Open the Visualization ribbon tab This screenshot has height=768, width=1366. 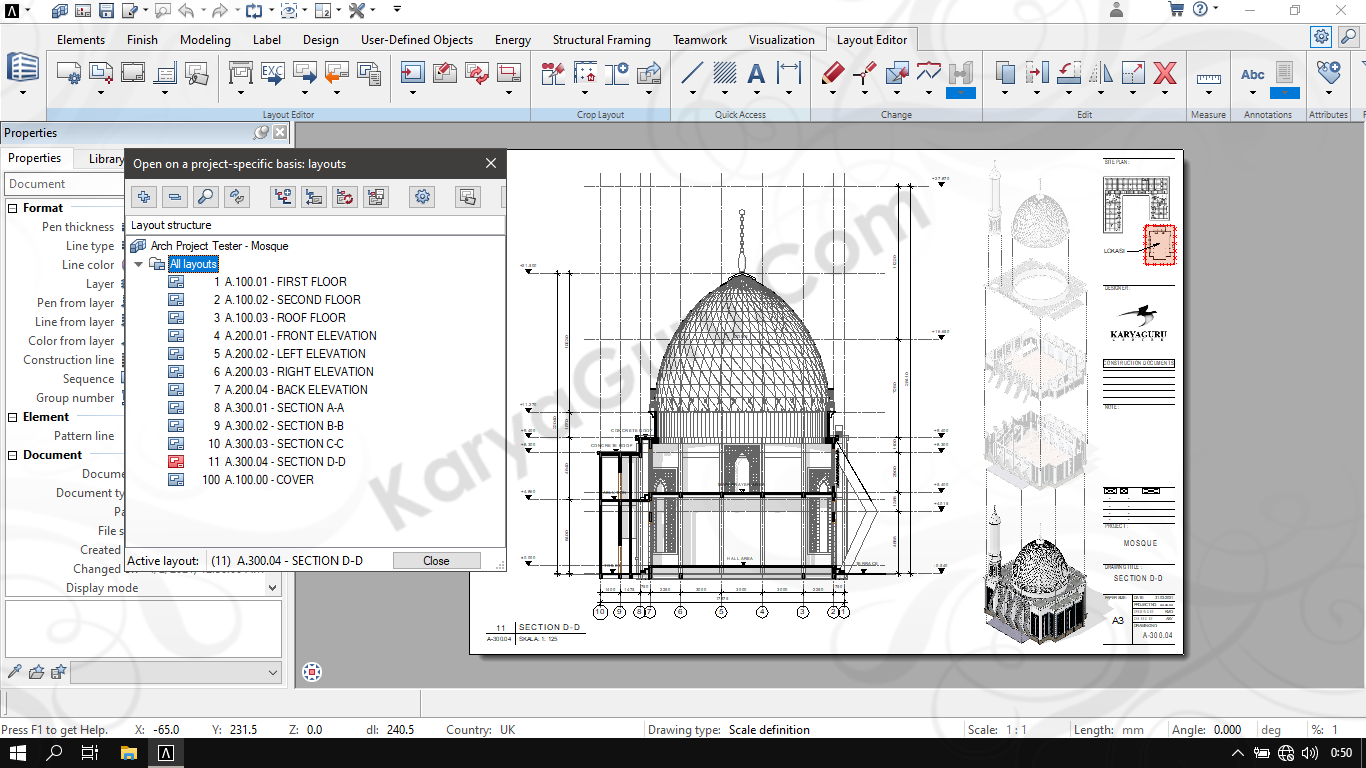[x=781, y=40]
